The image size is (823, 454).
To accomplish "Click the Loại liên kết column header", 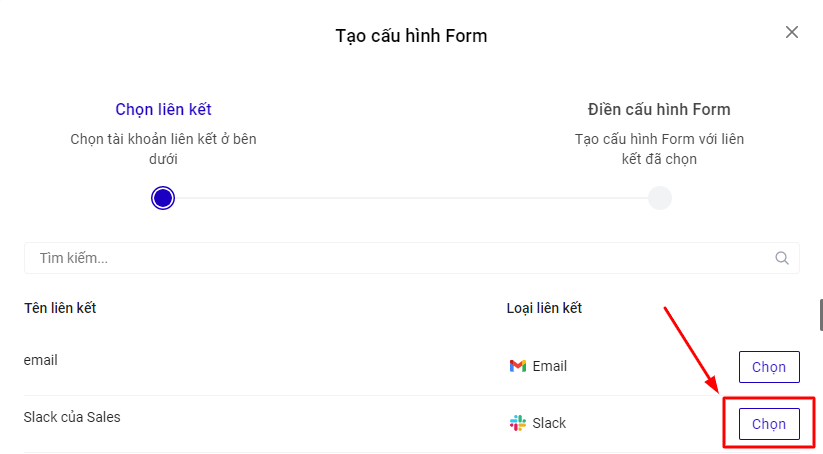I will pos(544,308).
